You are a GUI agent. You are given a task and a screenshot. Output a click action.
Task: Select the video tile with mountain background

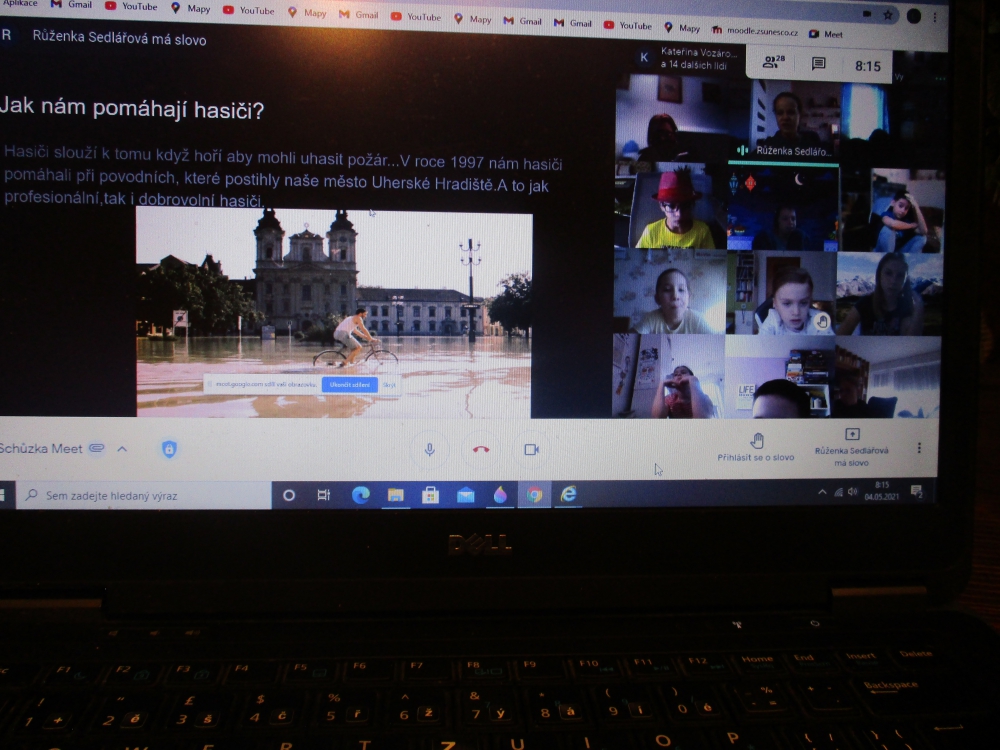889,293
